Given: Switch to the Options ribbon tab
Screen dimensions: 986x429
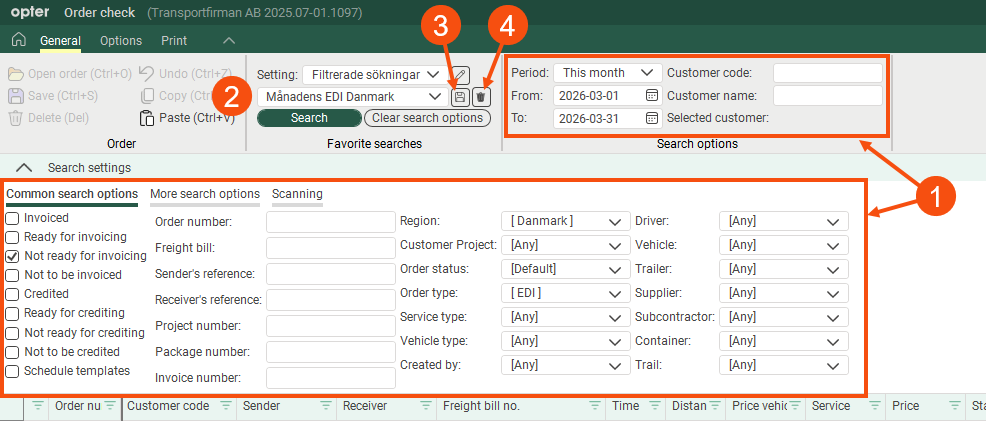Looking at the screenshot, I should pyautogui.click(x=121, y=41).
